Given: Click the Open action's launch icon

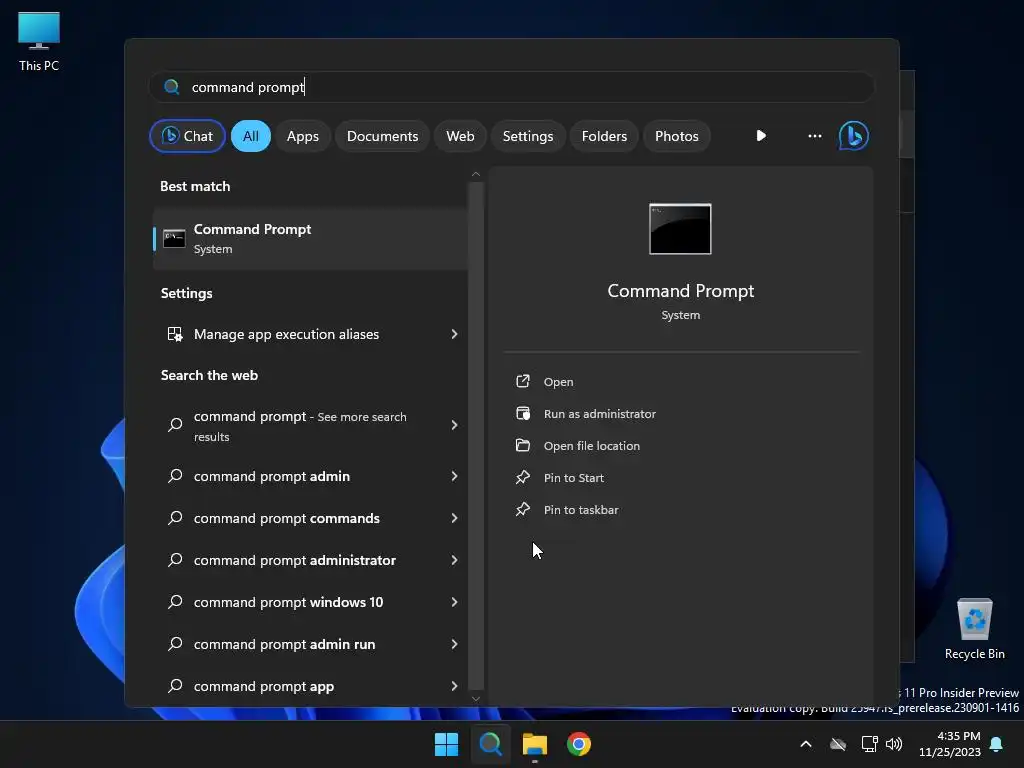Looking at the screenshot, I should click(x=522, y=381).
